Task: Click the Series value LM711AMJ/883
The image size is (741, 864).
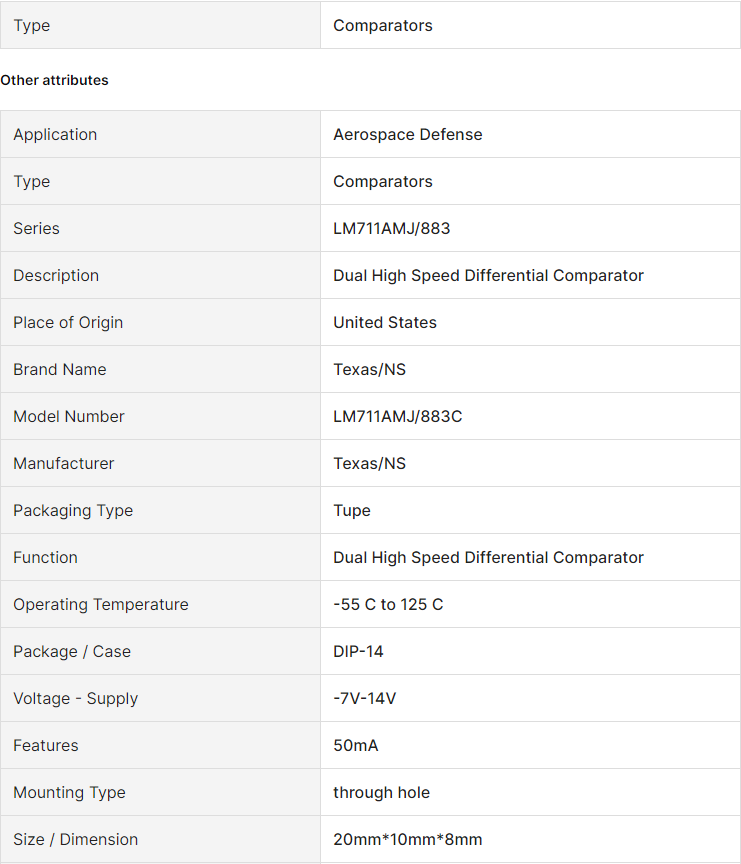Action: tap(392, 228)
